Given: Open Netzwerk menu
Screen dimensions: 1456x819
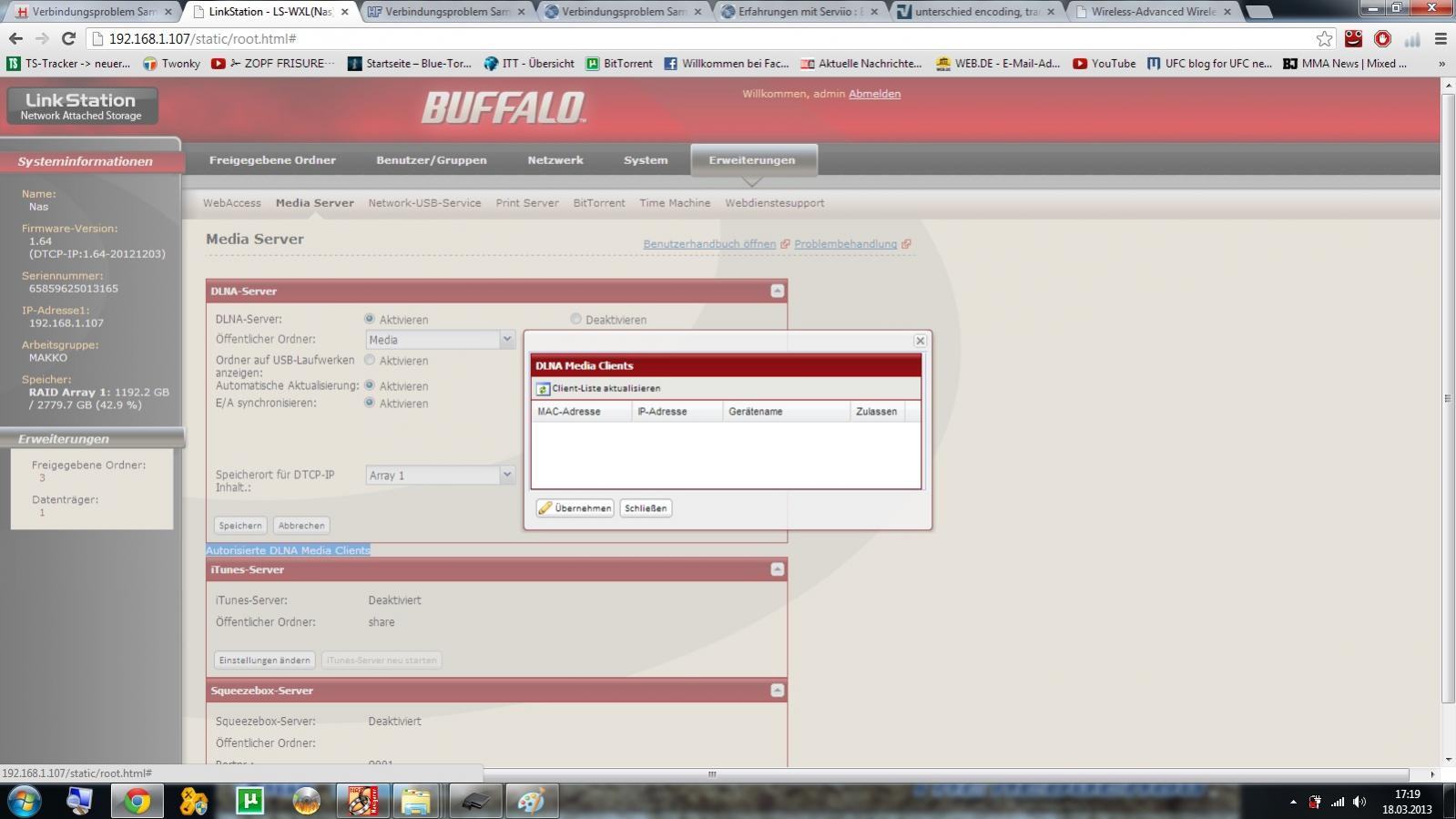Looking at the screenshot, I should tap(555, 160).
